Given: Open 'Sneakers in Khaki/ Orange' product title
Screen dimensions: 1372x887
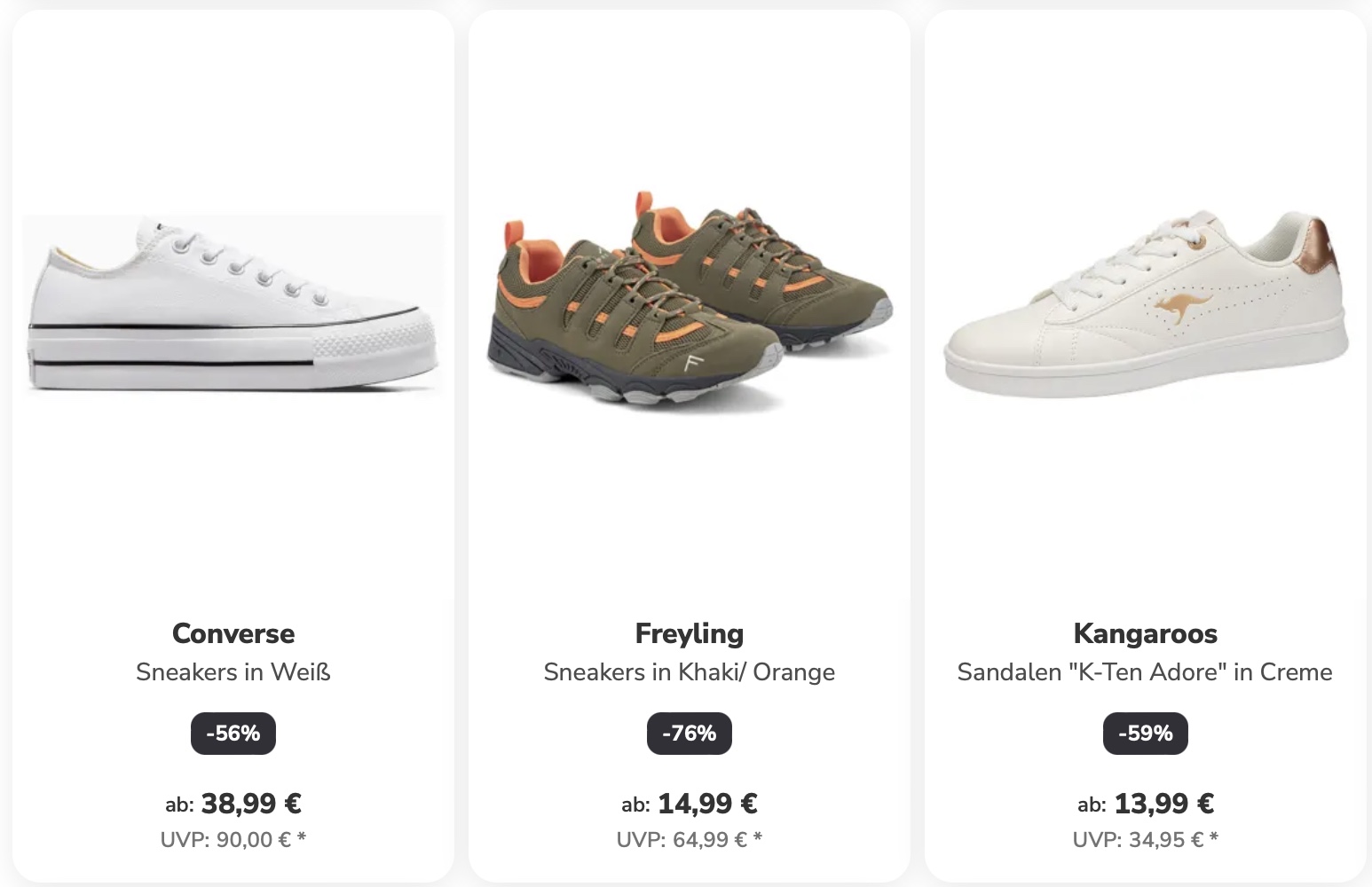Looking at the screenshot, I should 690,672.
